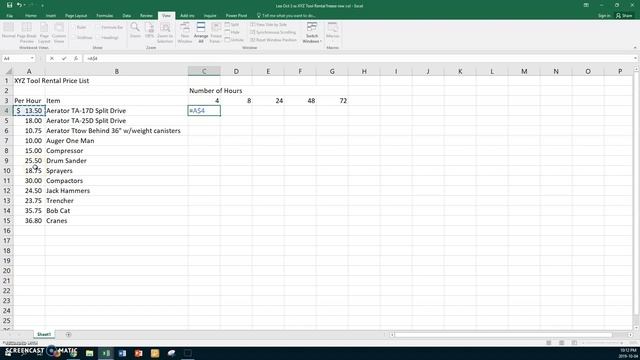This screenshot has height=360, width=640.
Task: Open Word from the taskbar
Action: [x=122, y=353]
